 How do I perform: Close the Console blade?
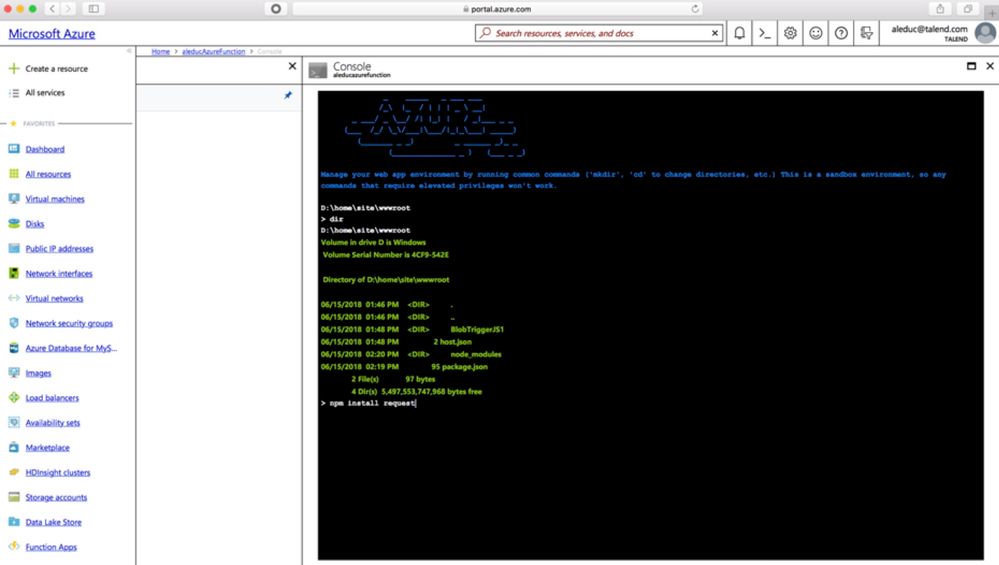coord(990,66)
